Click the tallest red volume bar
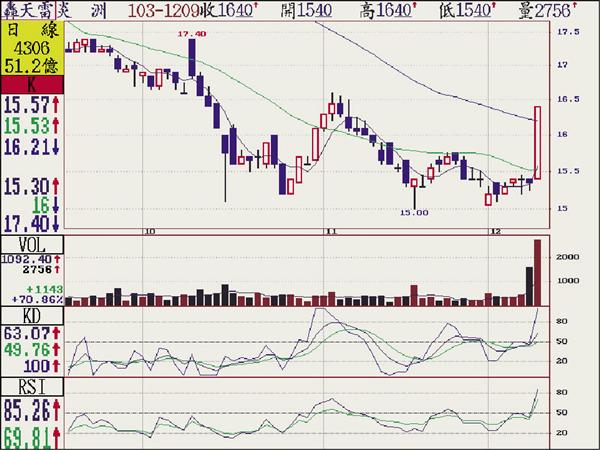This screenshot has width=600, height=450. click(537, 270)
